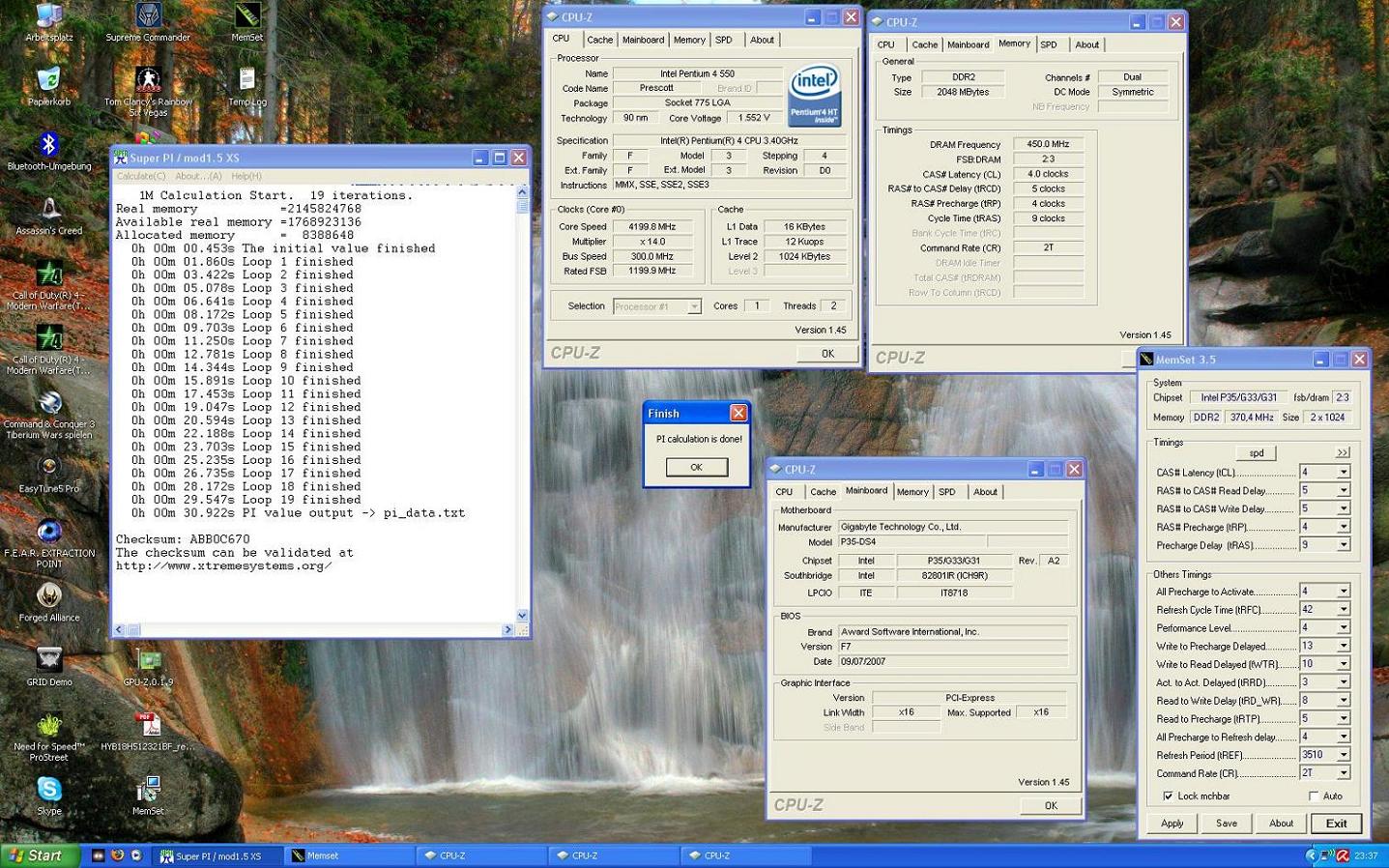Click the >> expand button in MemSet
The height and width of the screenshot is (868, 1389).
[1343, 452]
